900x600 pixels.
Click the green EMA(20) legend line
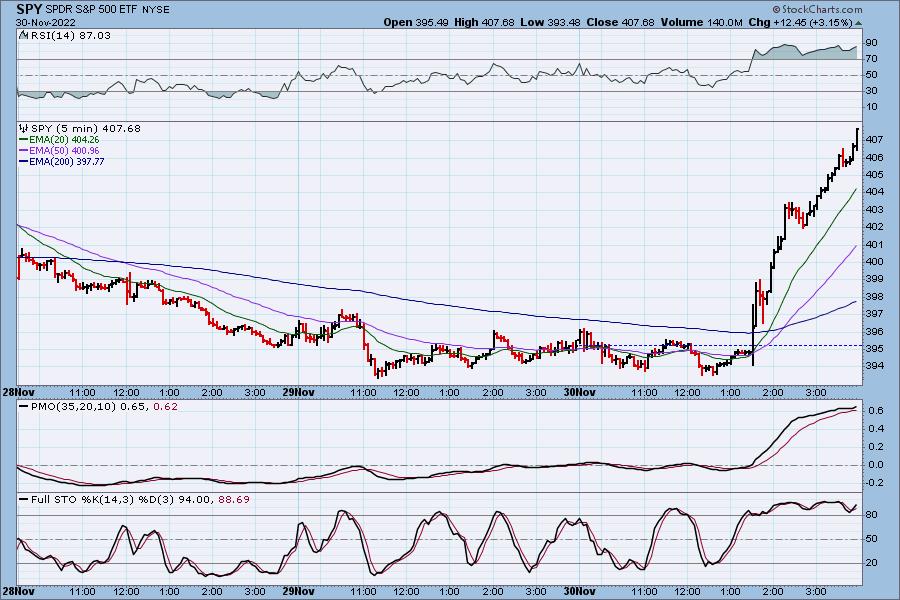24,140
